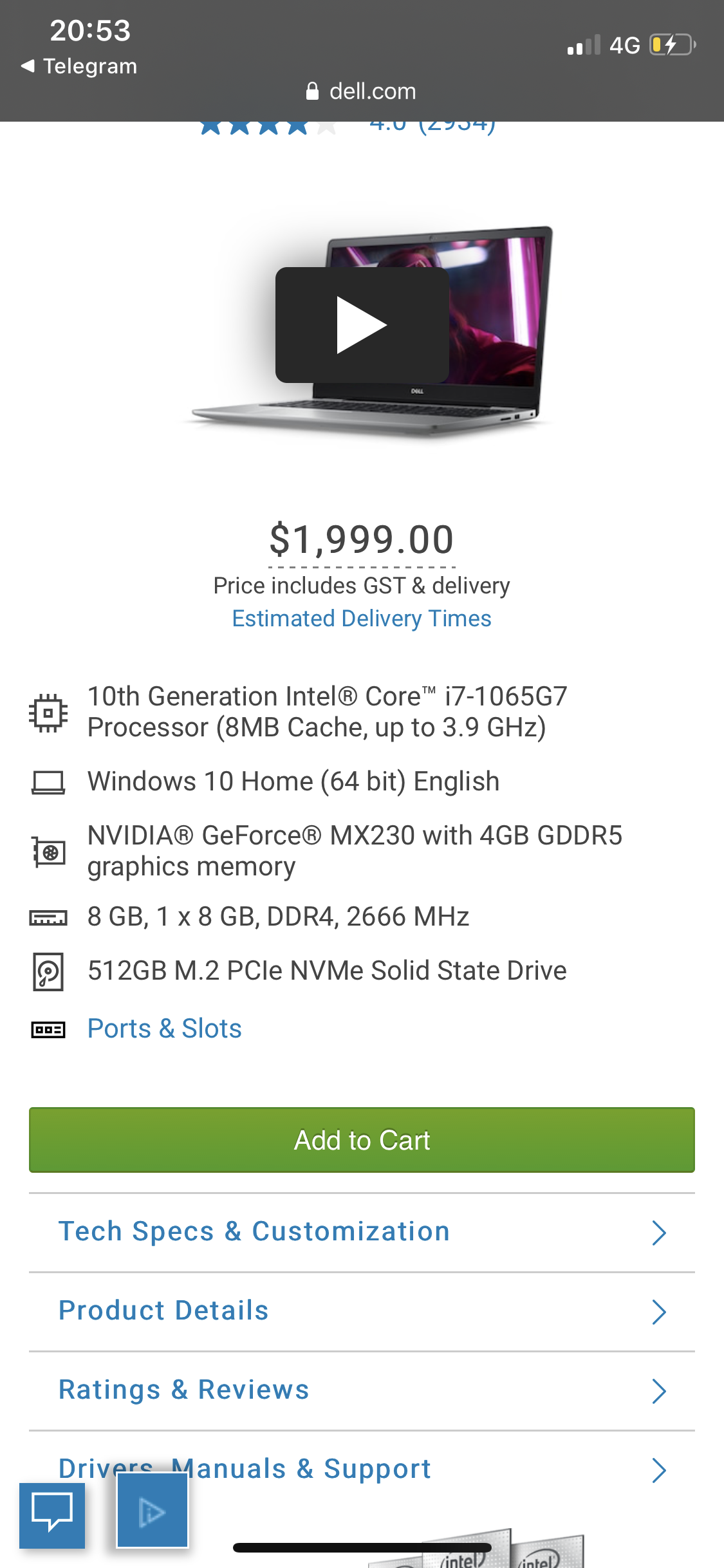The height and width of the screenshot is (1568, 724).
Task: Tap the hard drive storage icon
Action: [x=48, y=971]
